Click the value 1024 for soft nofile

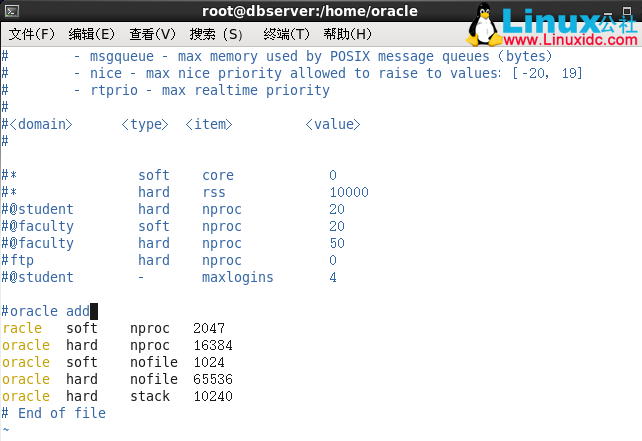(209, 362)
